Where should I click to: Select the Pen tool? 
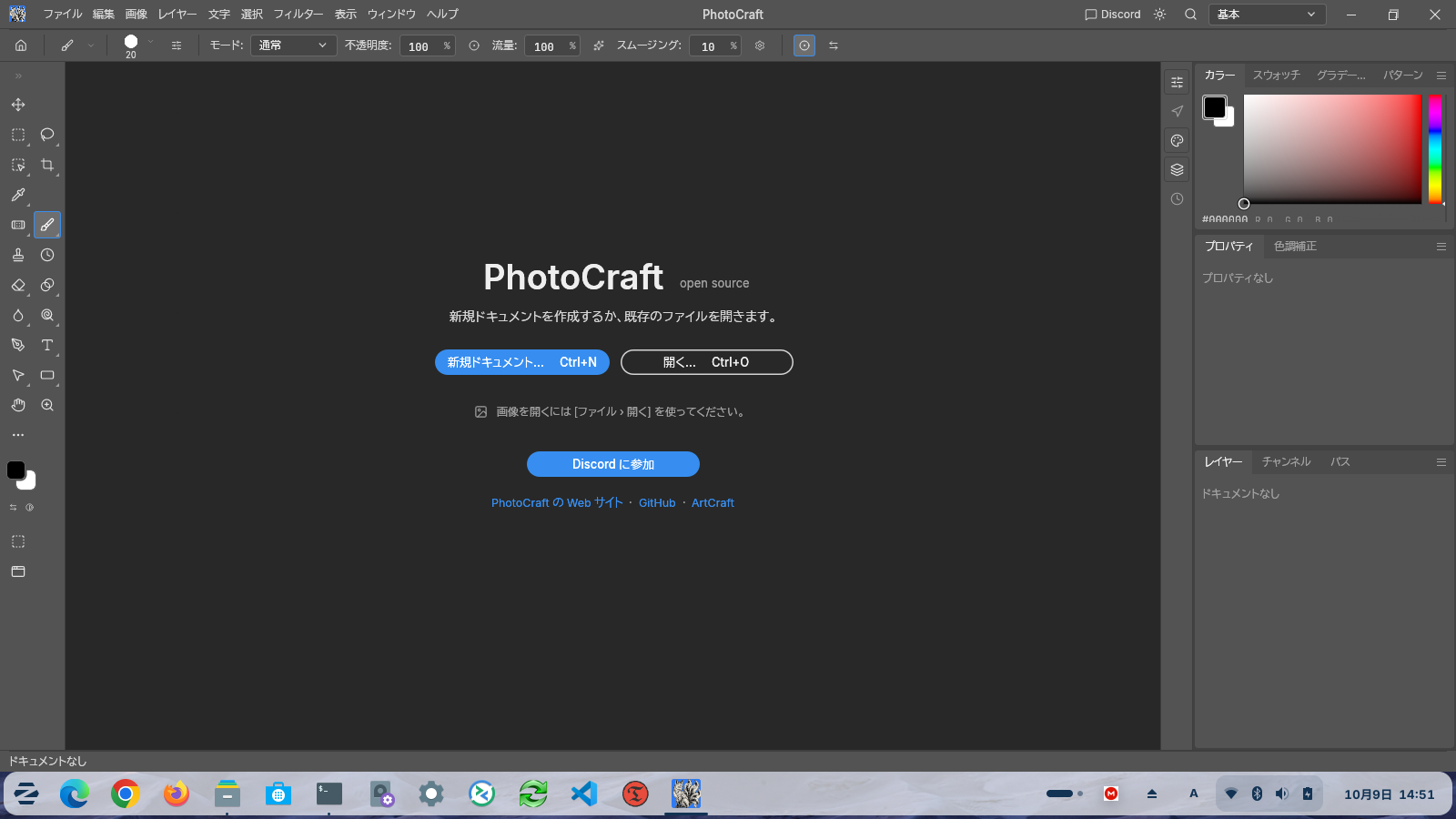point(18,345)
